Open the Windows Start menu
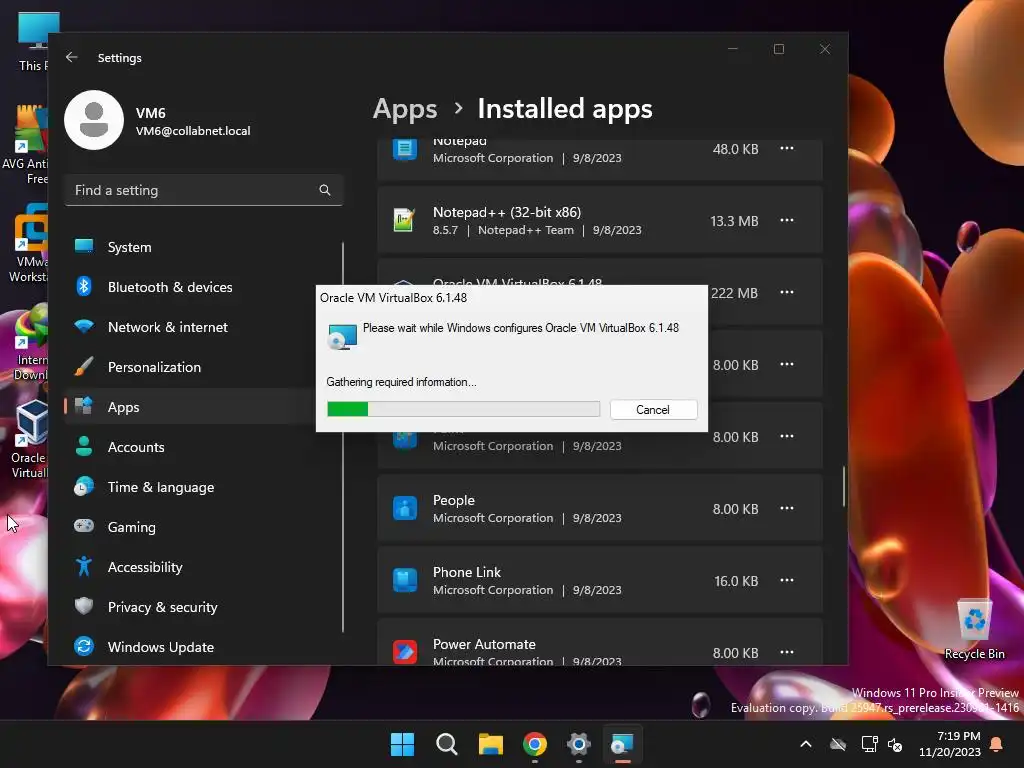 click(402, 744)
